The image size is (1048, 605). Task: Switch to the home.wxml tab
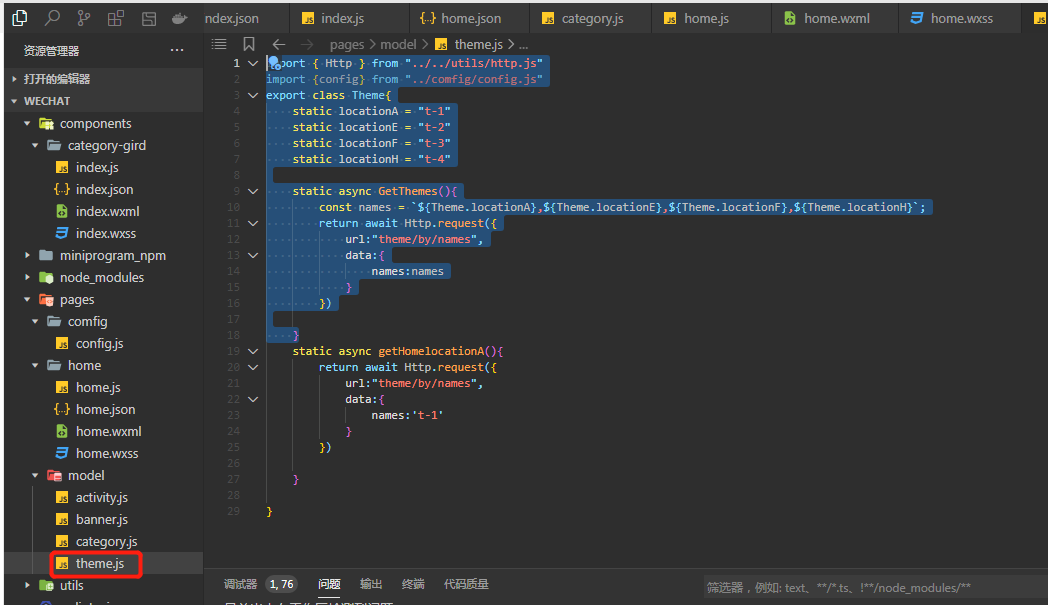(836, 18)
